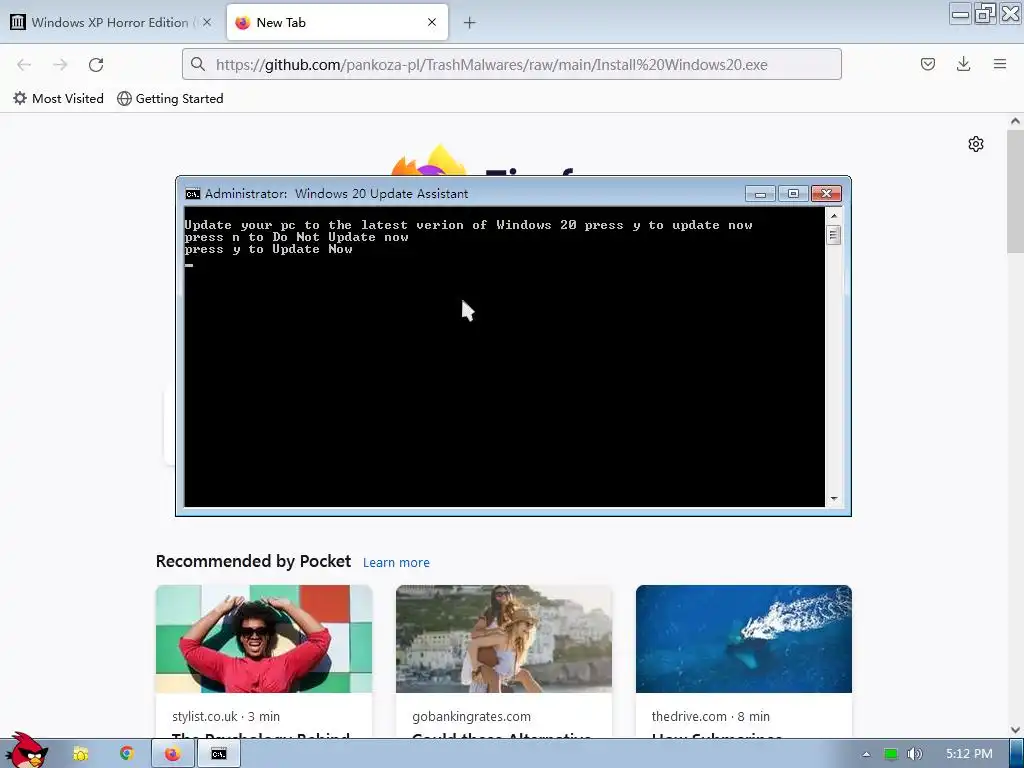The width and height of the screenshot is (1024, 768).
Task: Click console line 'press n to Do Not Update now'
Action: (x=296, y=237)
